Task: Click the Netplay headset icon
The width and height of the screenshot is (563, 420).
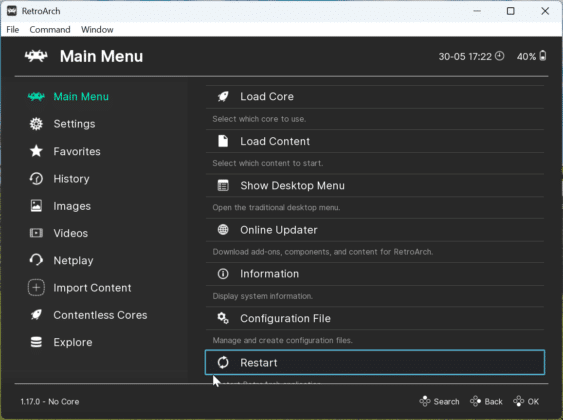Action: point(36,260)
